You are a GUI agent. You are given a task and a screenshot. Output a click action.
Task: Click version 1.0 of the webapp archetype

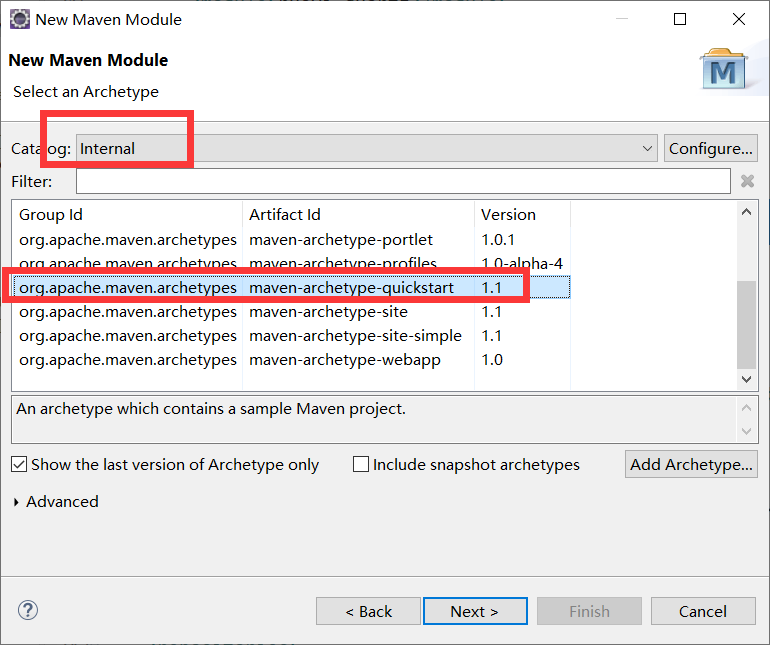(492, 360)
